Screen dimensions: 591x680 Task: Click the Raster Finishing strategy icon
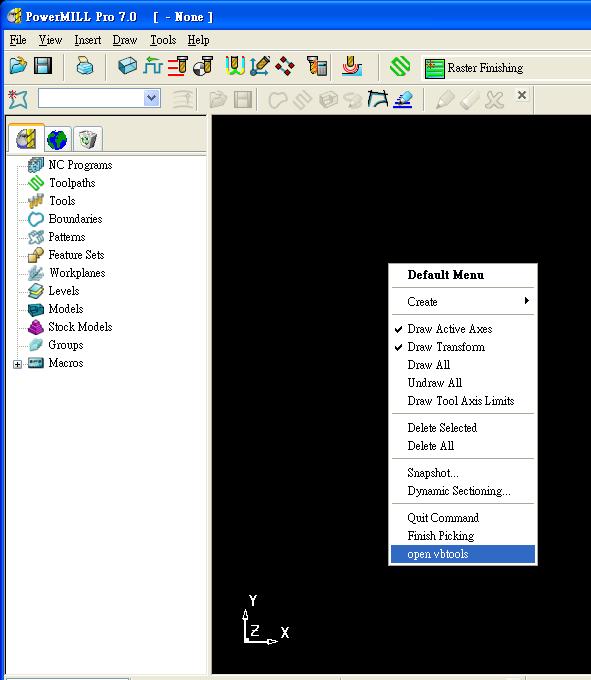pyautogui.click(x=434, y=69)
